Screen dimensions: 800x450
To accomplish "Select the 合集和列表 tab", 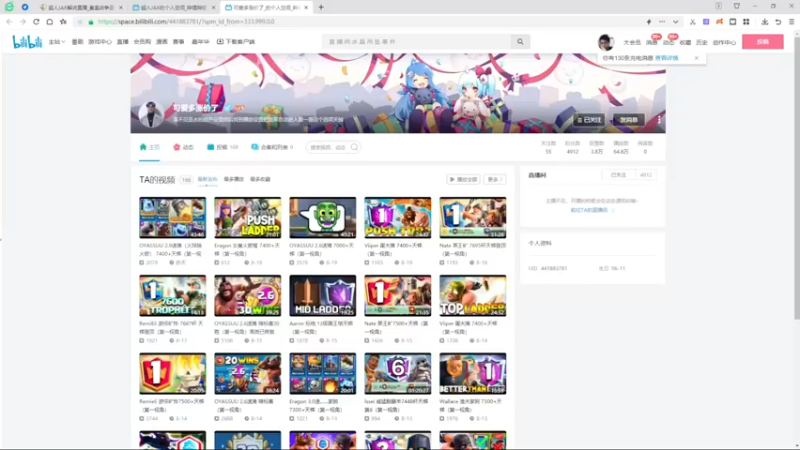I will (x=272, y=147).
